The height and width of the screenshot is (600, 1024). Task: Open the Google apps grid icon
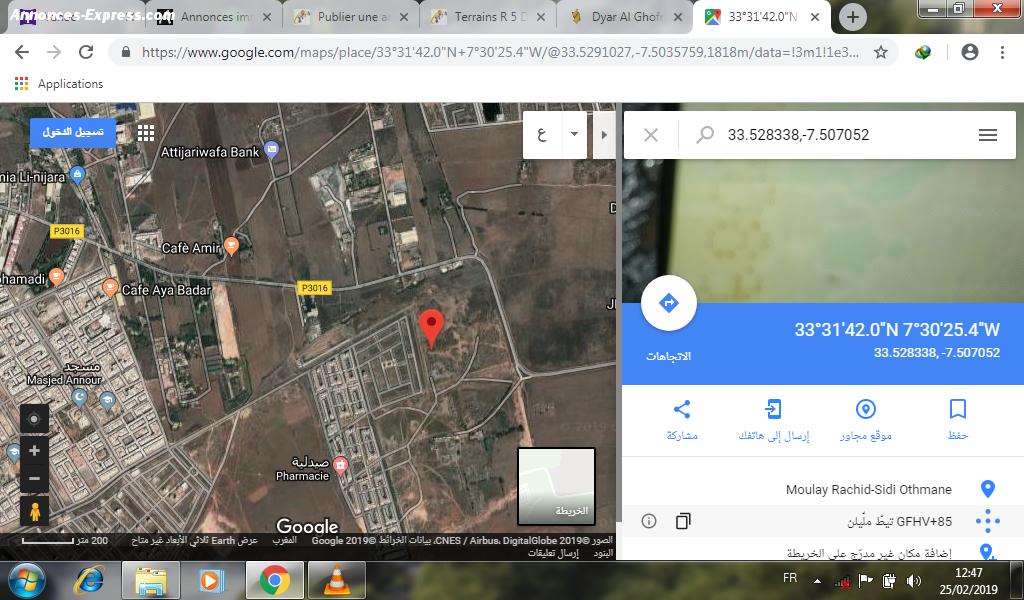click(146, 133)
